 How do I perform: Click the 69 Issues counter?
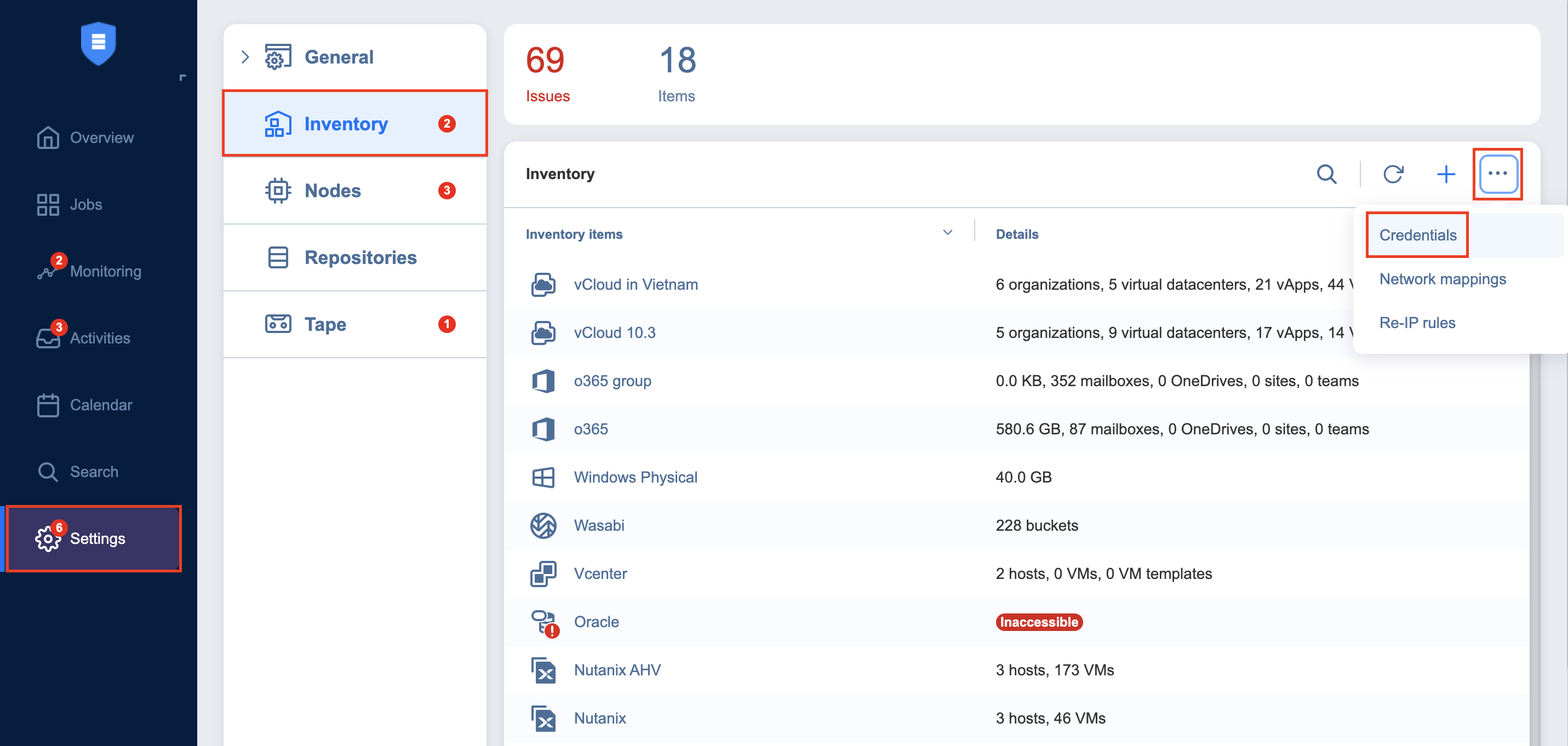tap(546, 72)
